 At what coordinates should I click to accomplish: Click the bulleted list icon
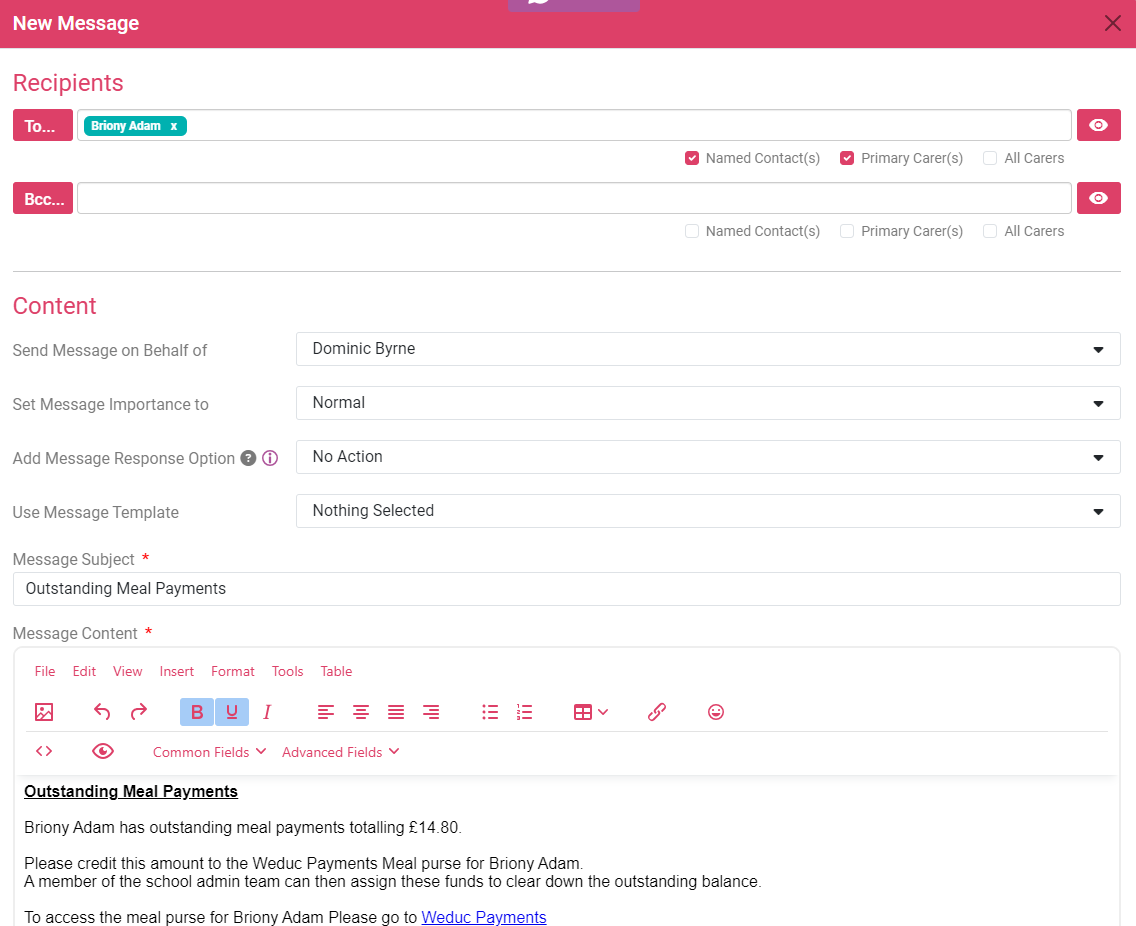[490, 712]
